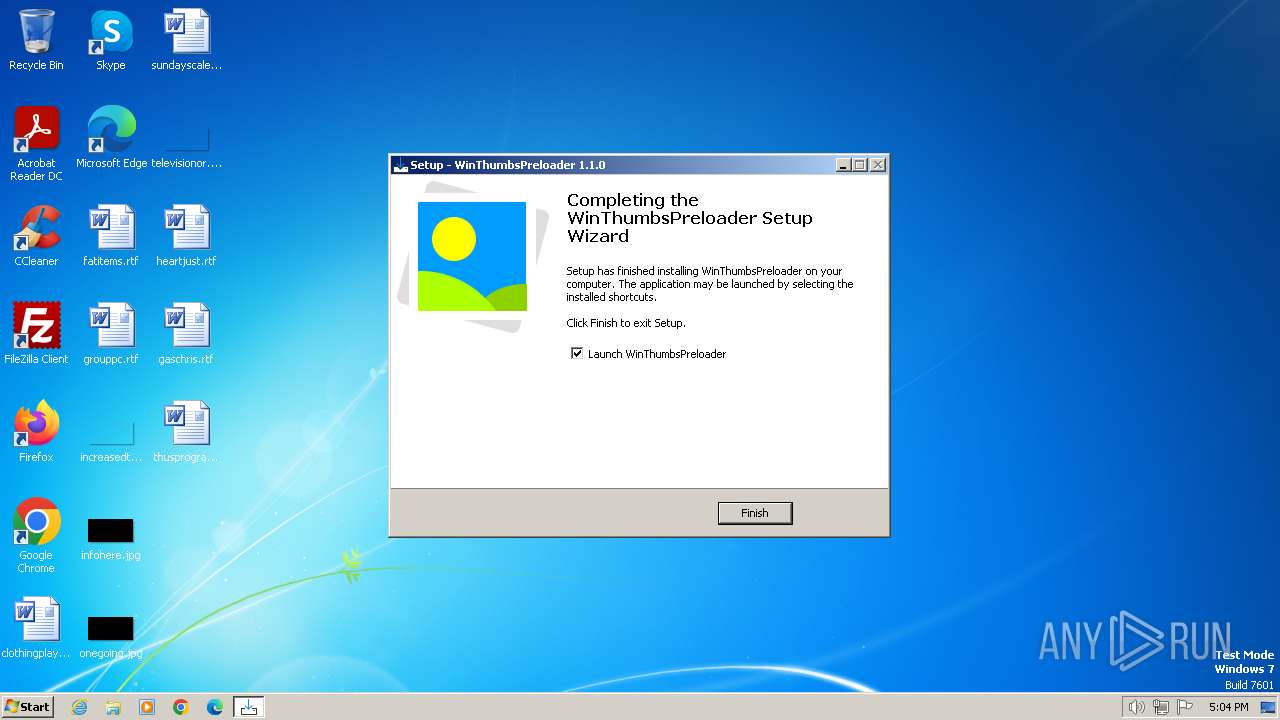Launch the Microsoft Edge desktop shortcut
The width and height of the screenshot is (1280, 720).
click(111, 138)
